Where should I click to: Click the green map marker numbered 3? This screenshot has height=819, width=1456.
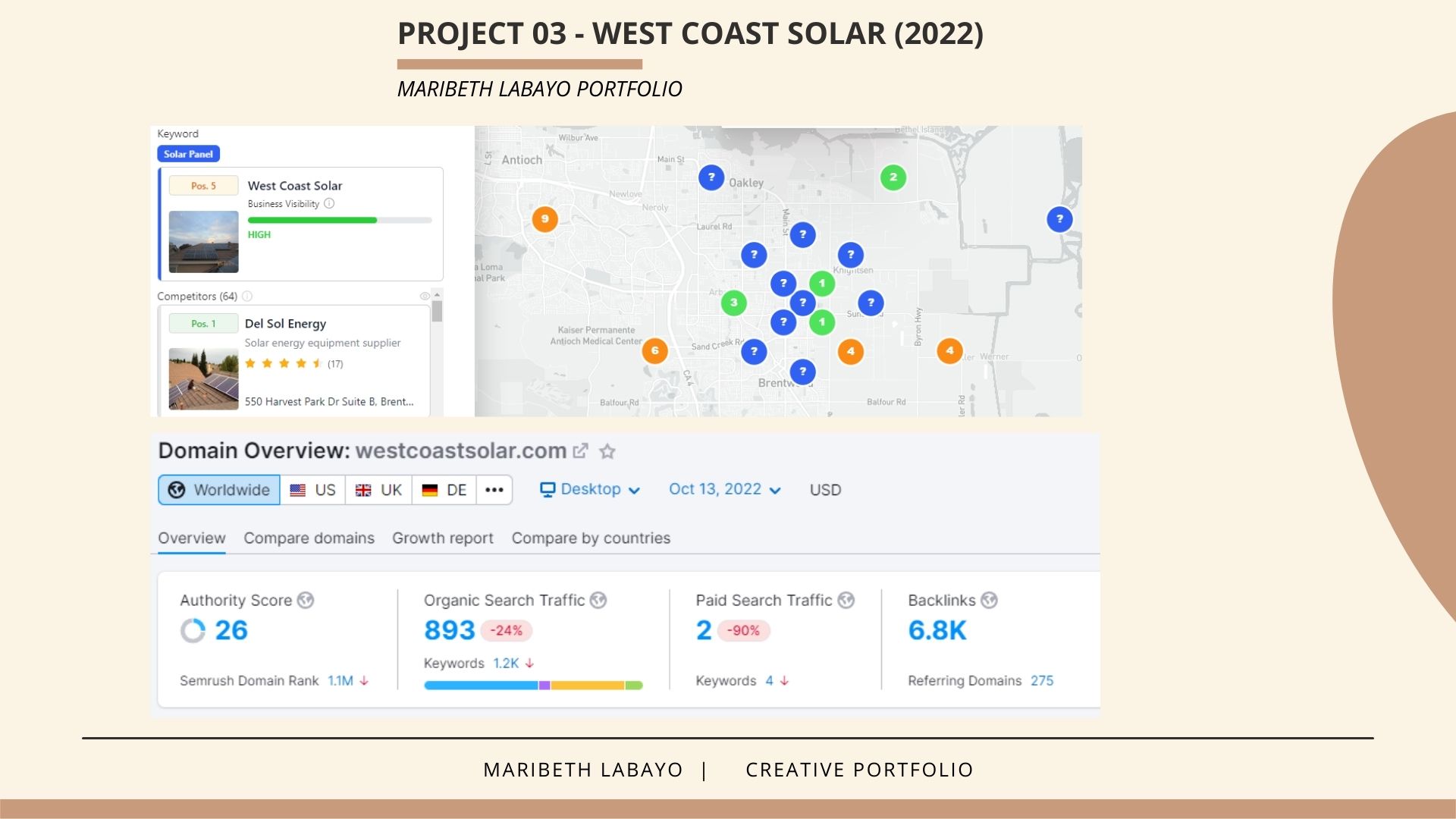pos(733,303)
